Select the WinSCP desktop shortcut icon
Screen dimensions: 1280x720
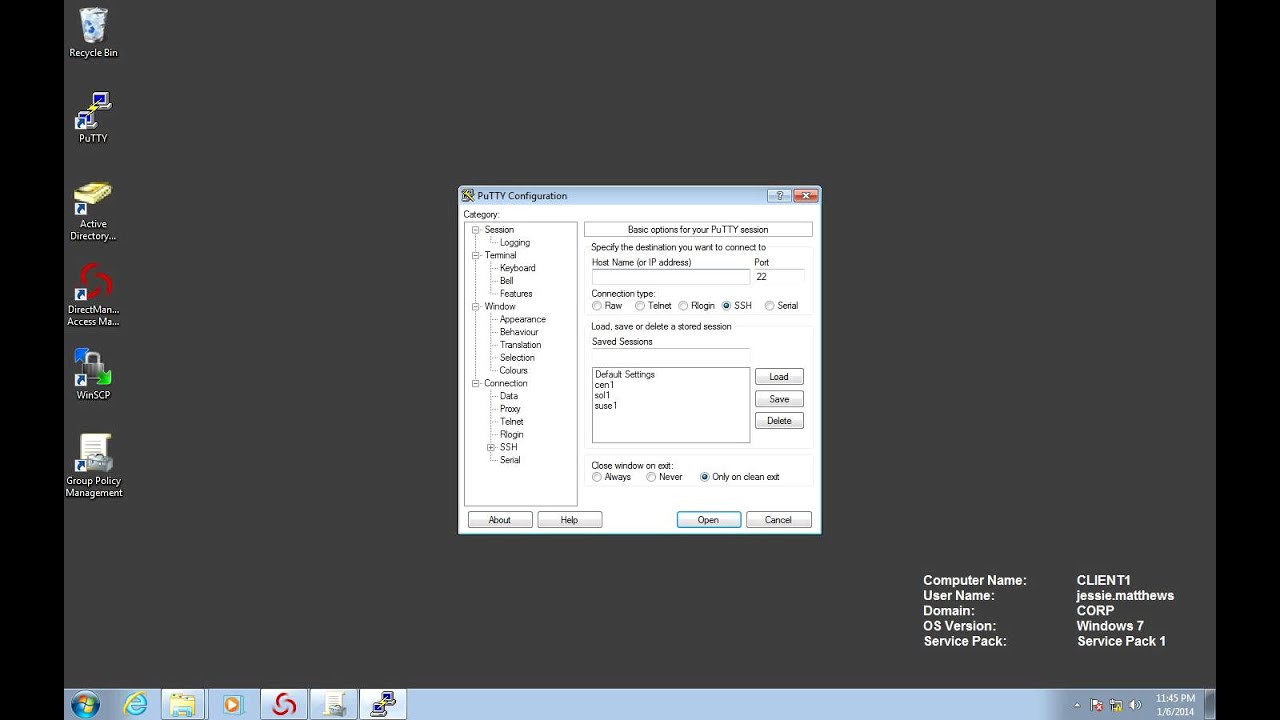(93, 375)
